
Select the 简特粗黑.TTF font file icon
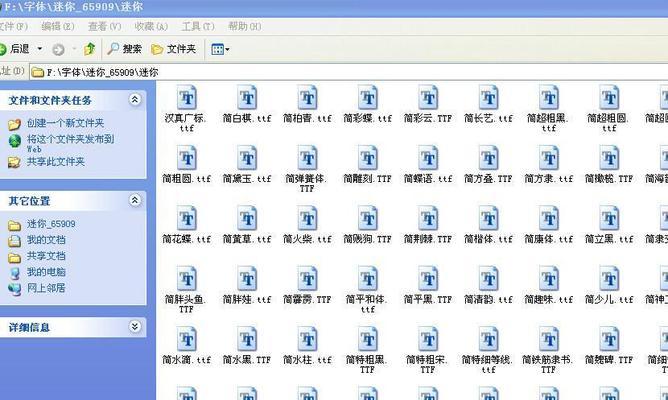368,340
